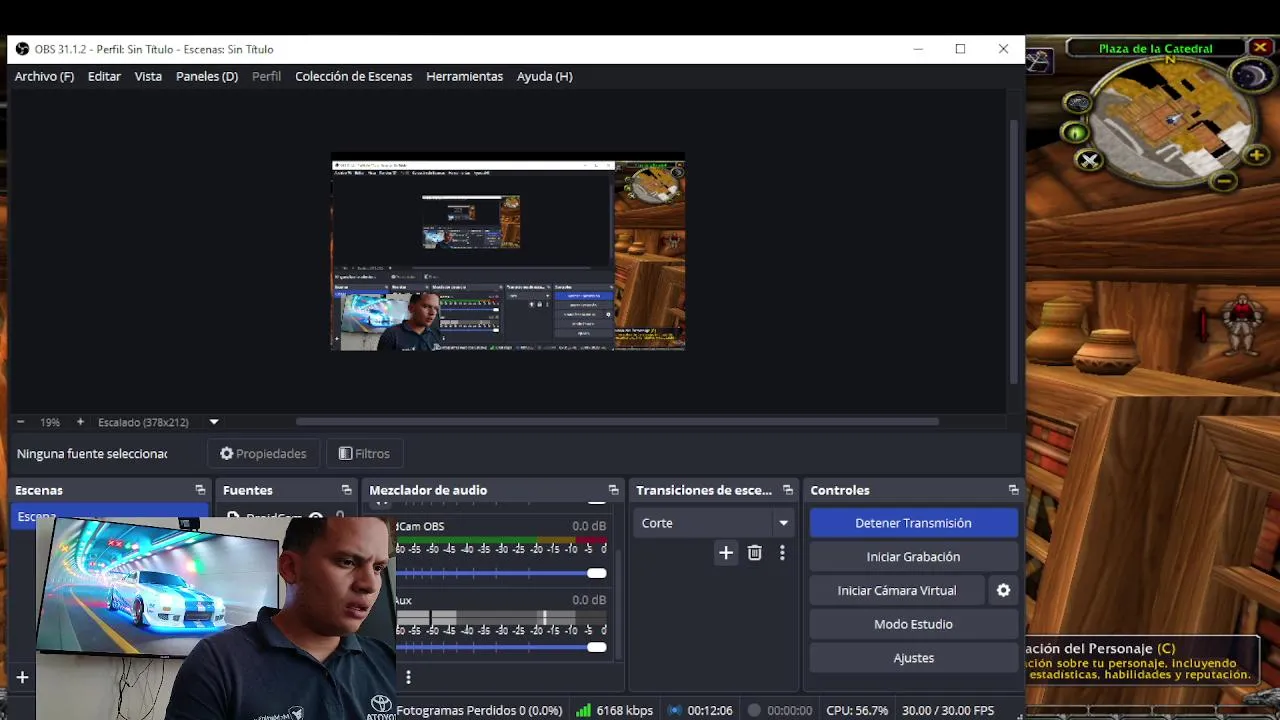Click the DroidCam OBS audio level meter
Screen dimensions: 1280x720
click(x=501, y=541)
